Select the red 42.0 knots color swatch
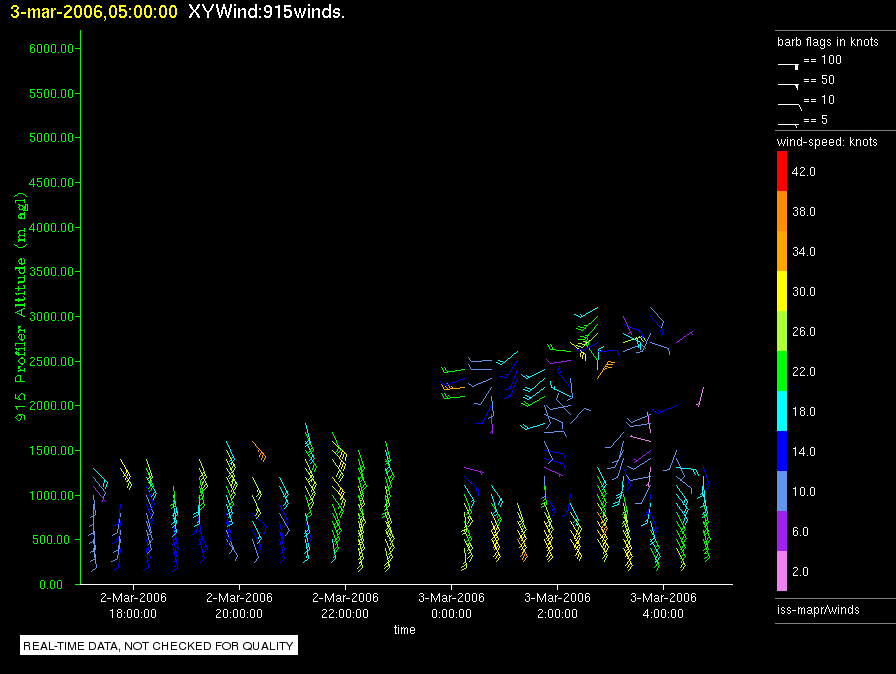Screen dimensions: 896x674 point(781,171)
